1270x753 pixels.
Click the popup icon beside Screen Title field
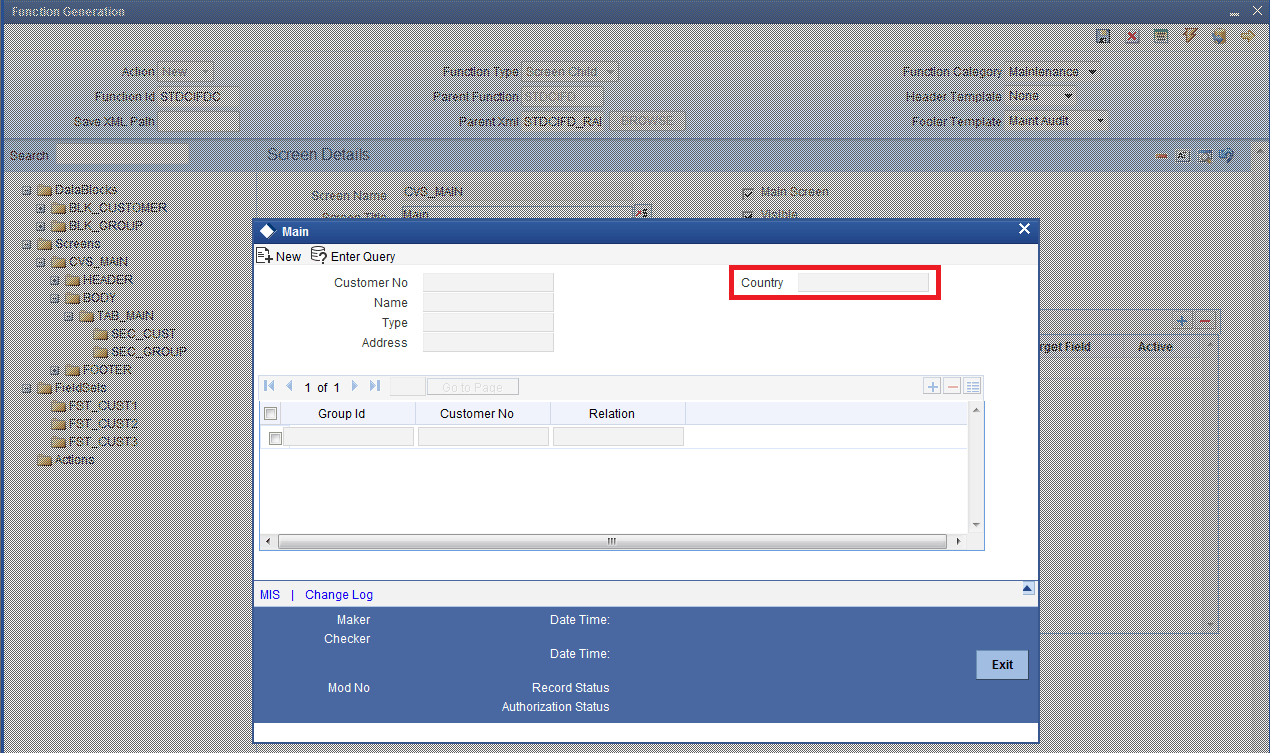tap(642, 213)
